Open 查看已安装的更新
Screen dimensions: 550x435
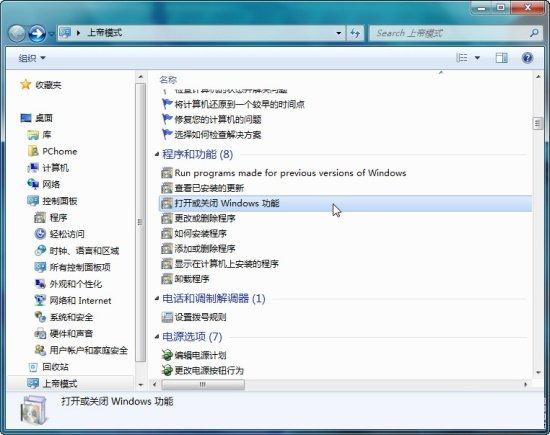point(209,188)
